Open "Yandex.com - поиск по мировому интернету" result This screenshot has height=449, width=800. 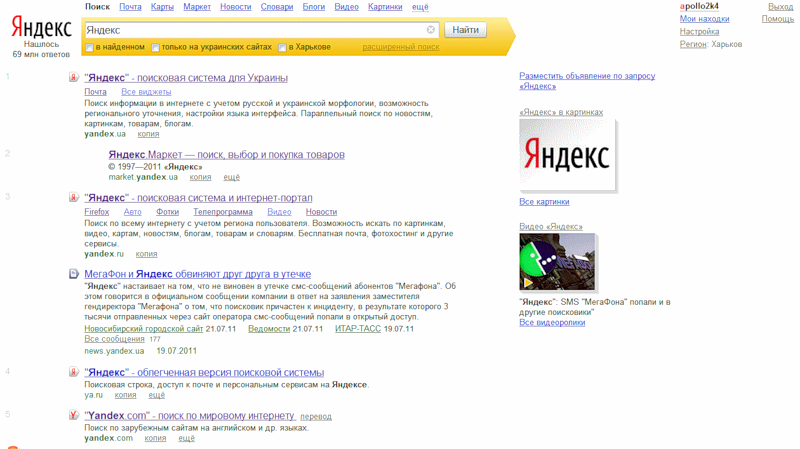point(189,415)
